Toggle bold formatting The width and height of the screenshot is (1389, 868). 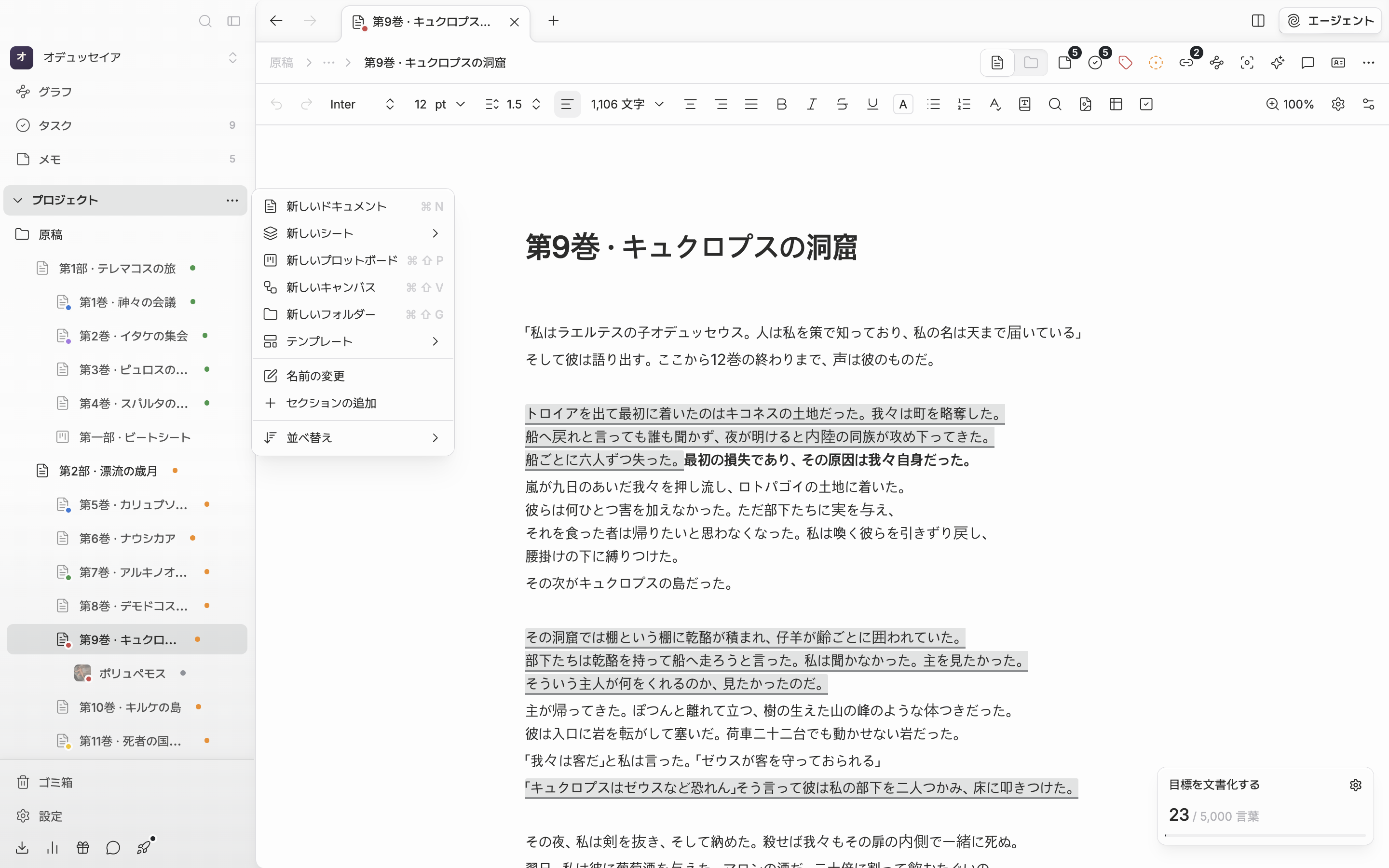pos(781,104)
